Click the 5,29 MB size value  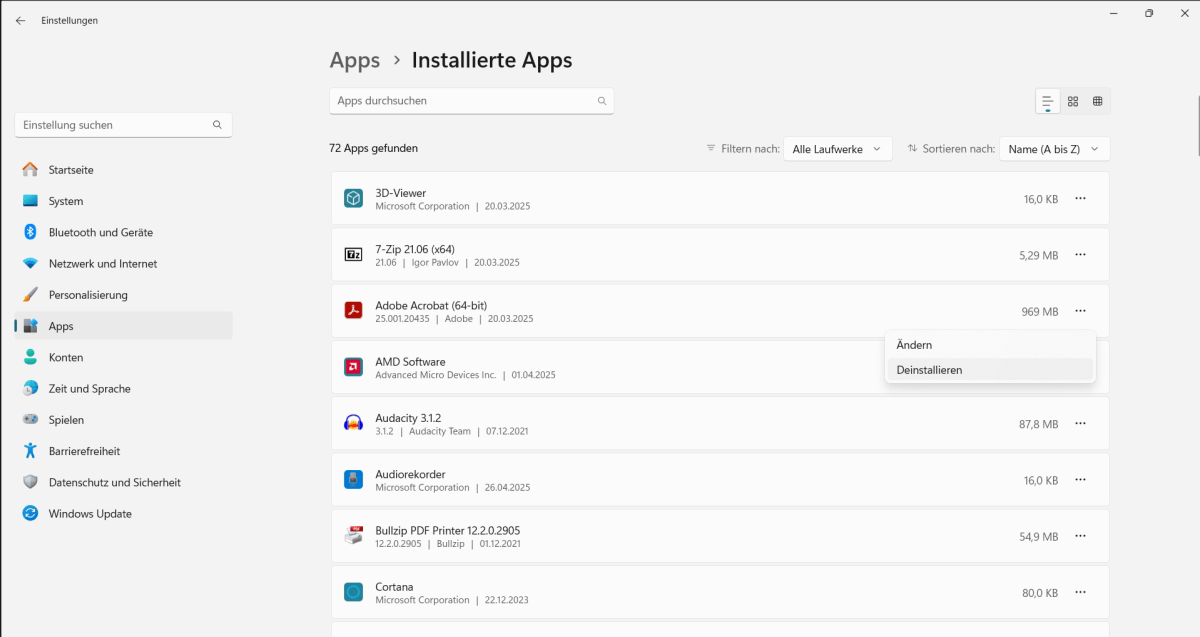pyautogui.click(x=1038, y=255)
